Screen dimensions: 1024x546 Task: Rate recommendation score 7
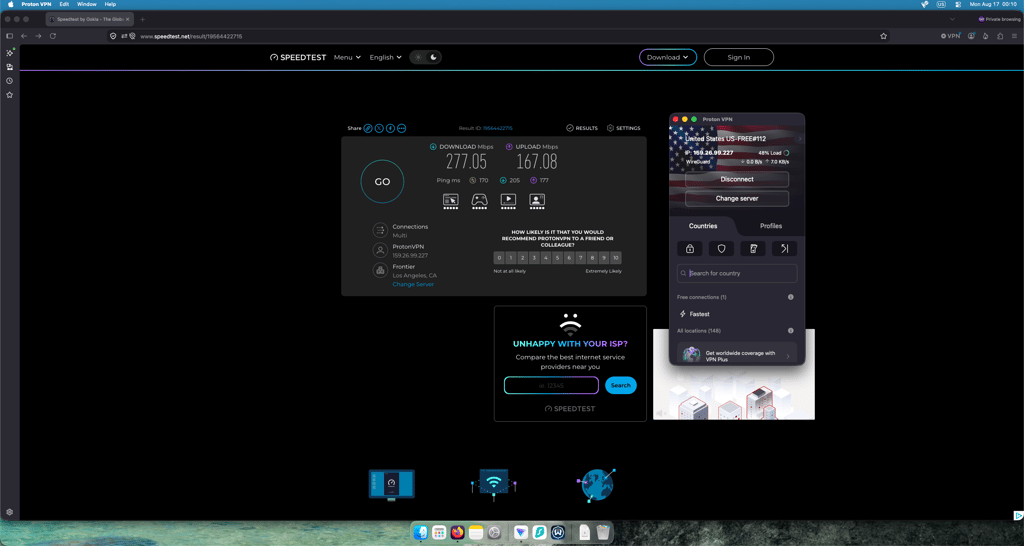(581, 258)
